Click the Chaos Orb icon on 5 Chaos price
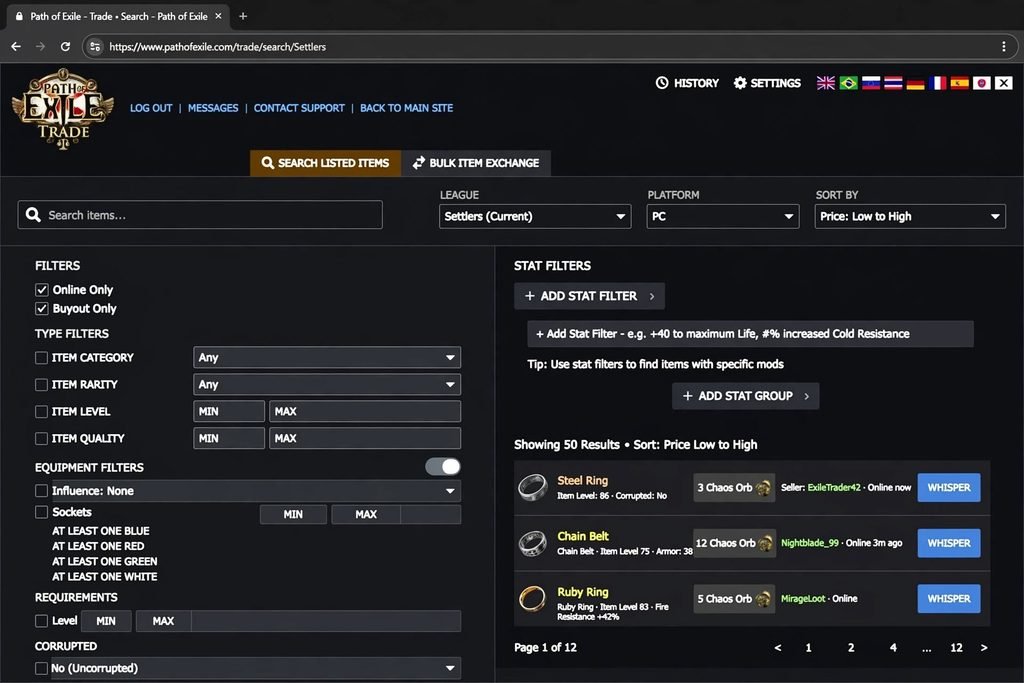 [763, 599]
